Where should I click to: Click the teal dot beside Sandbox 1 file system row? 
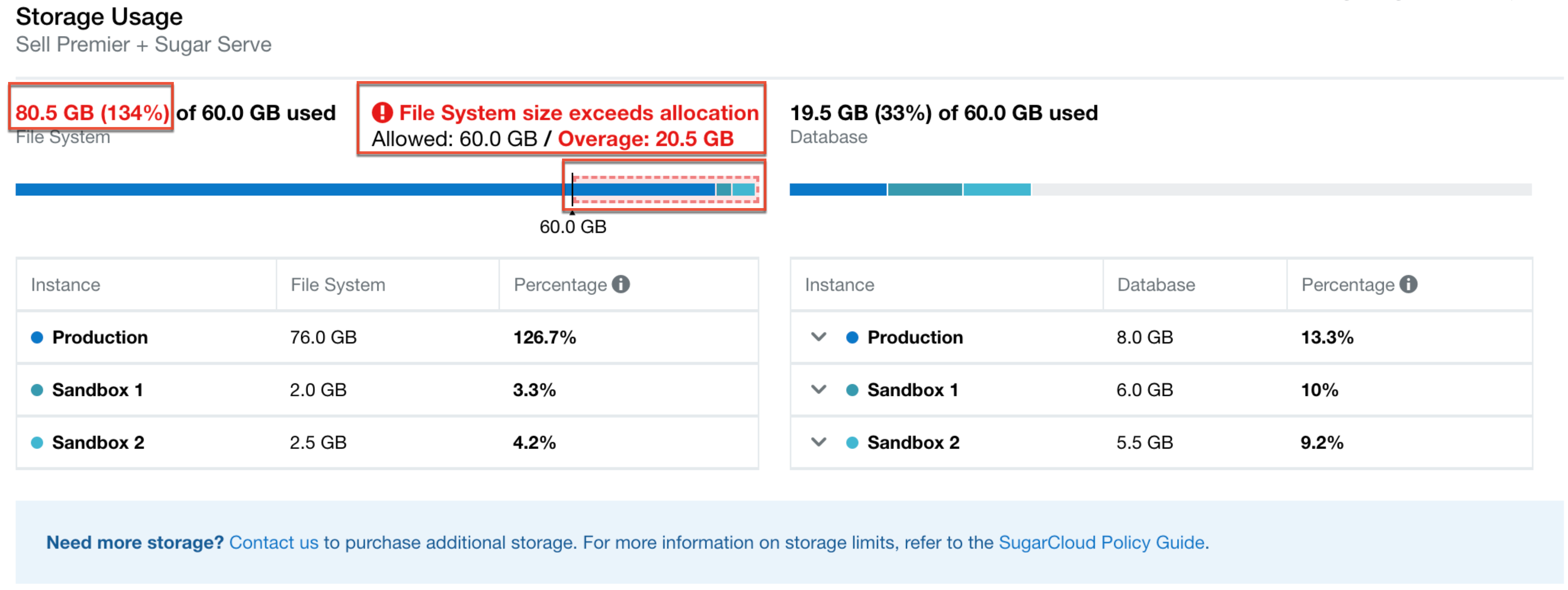point(37,390)
